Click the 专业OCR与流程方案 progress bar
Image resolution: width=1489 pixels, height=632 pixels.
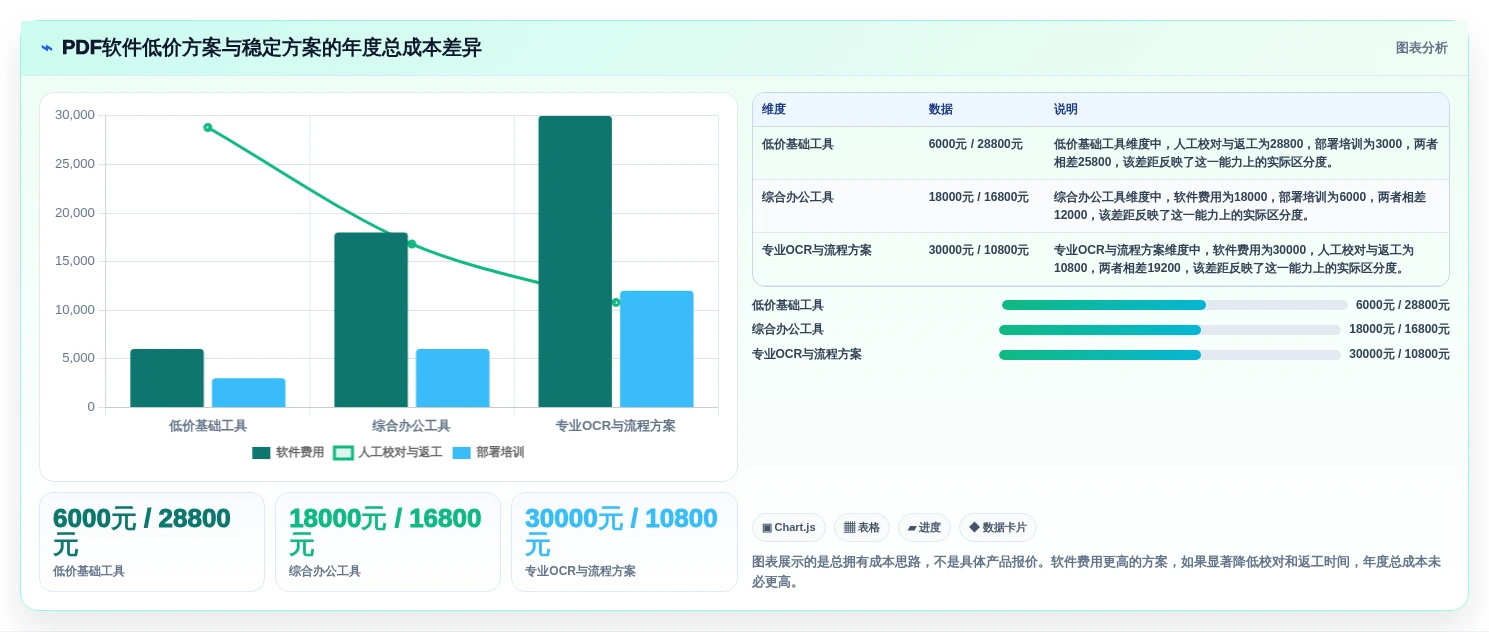pos(1170,355)
